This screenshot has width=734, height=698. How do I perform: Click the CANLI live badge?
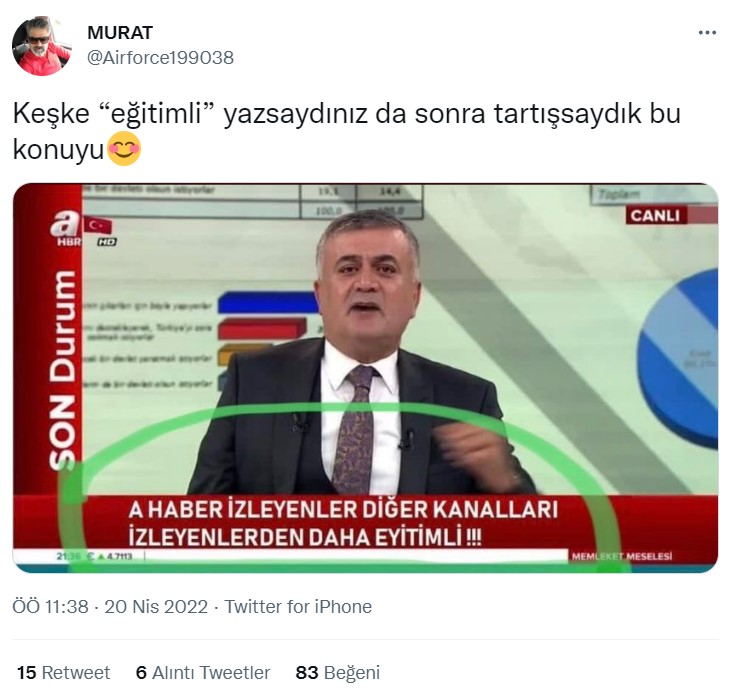pyautogui.click(x=655, y=215)
